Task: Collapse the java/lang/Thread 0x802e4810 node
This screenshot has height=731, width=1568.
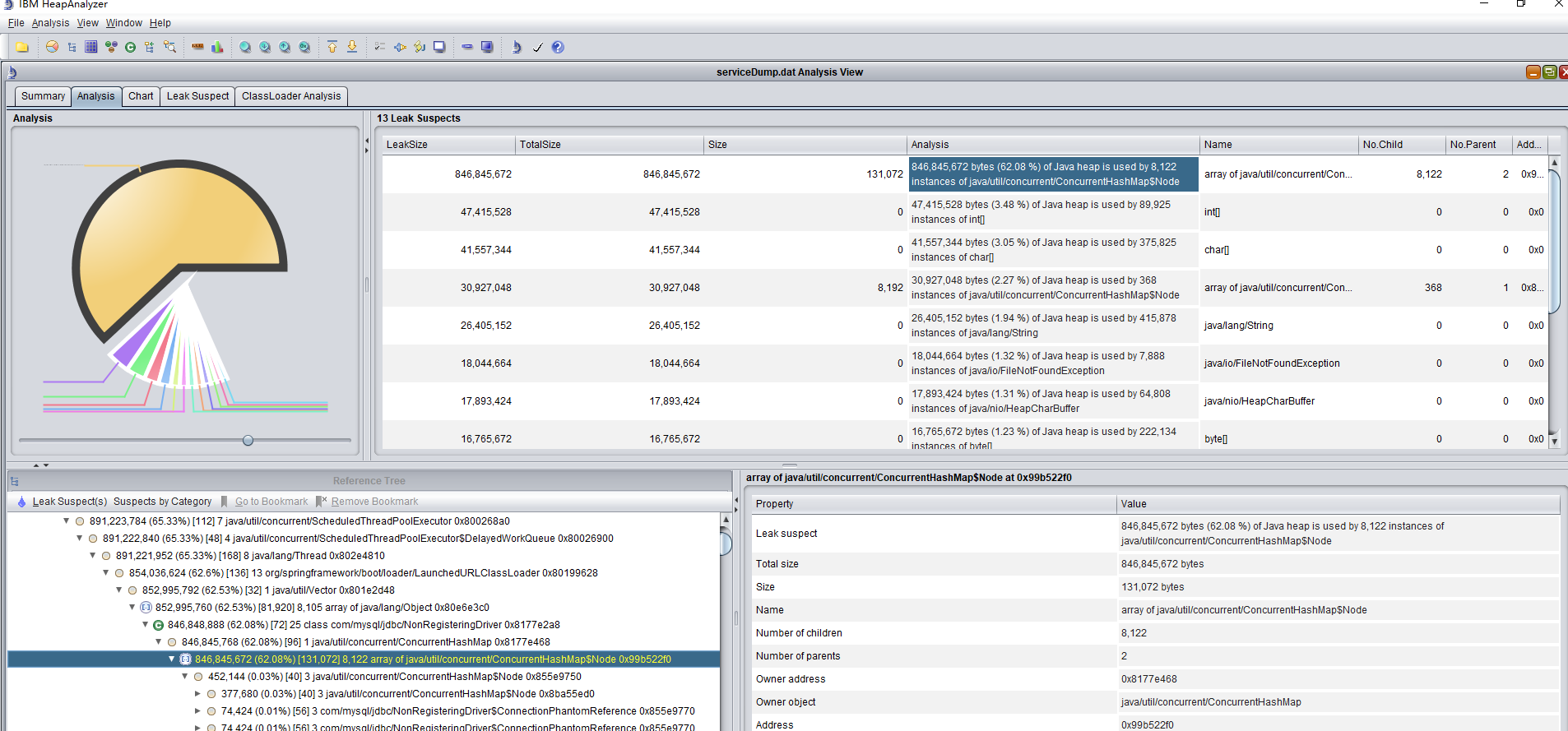Action: click(x=93, y=555)
